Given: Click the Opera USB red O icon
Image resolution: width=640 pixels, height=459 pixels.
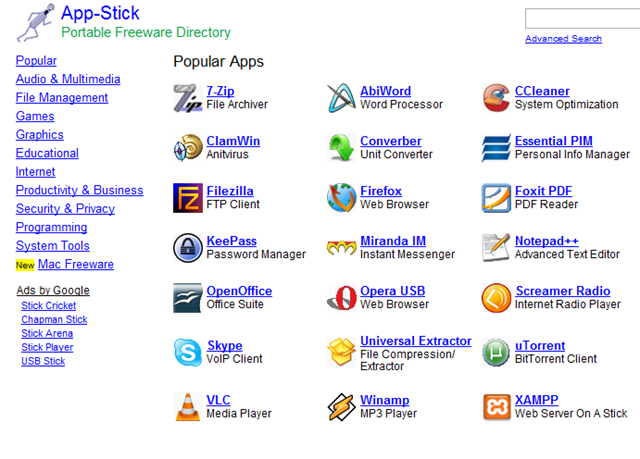Looking at the screenshot, I should [x=341, y=298].
